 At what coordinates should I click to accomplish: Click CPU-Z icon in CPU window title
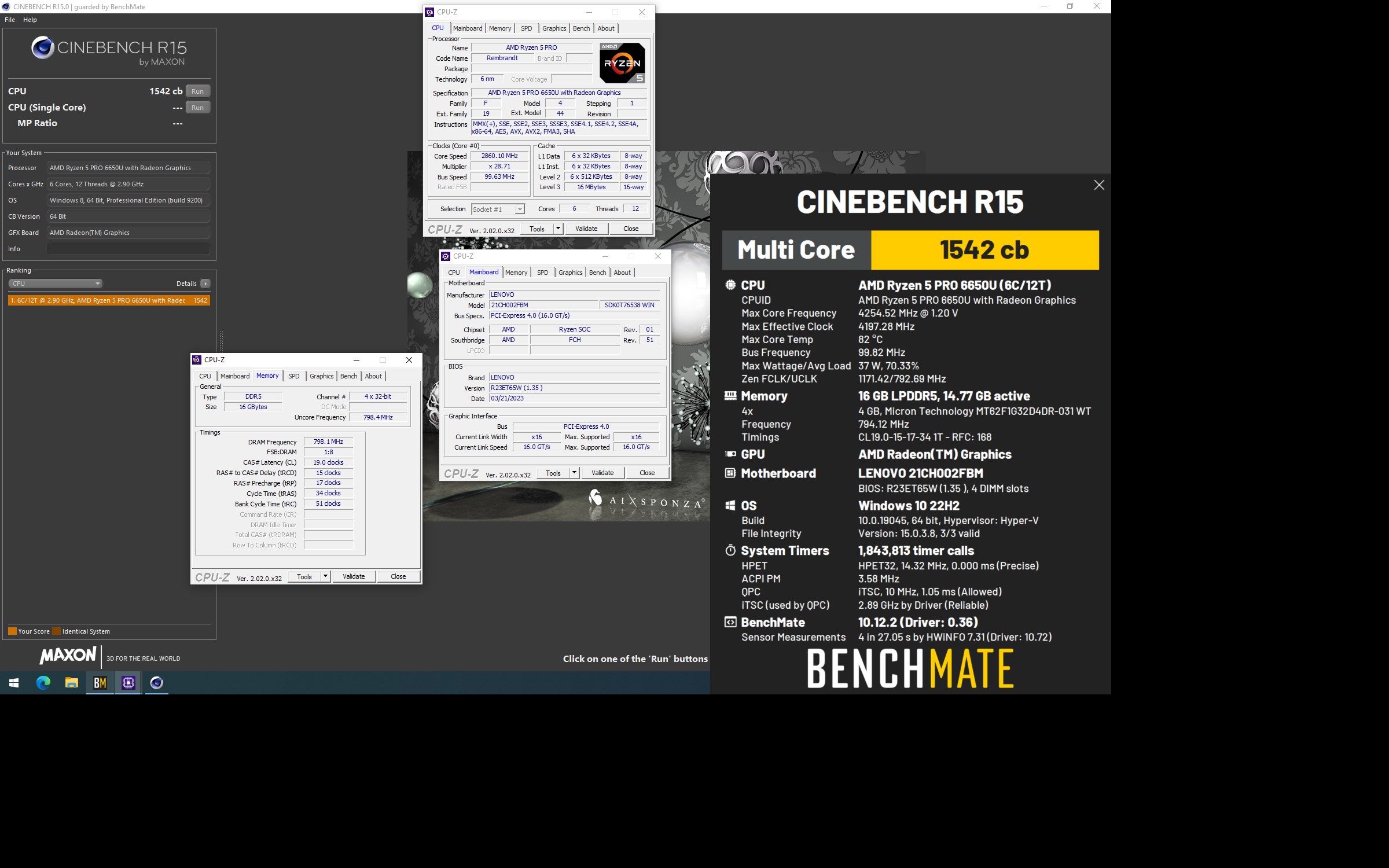tap(429, 12)
